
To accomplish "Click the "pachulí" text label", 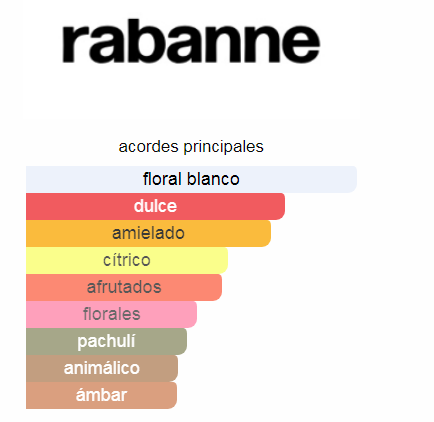I will point(106,342).
